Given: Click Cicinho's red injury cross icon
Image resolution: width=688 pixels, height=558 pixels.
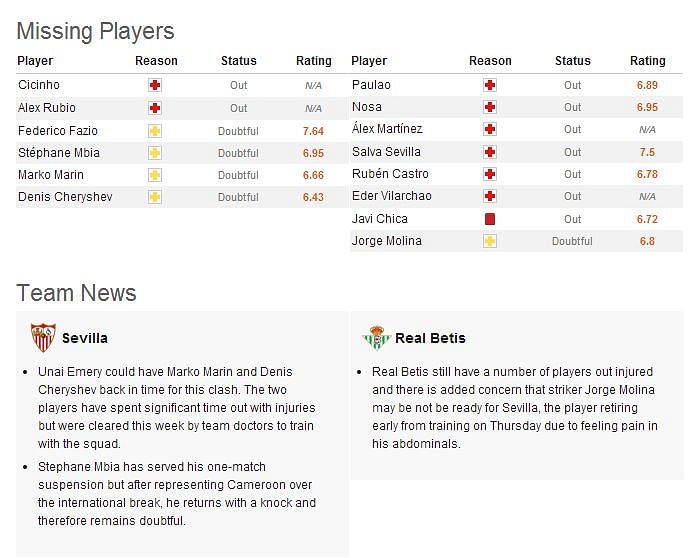Looking at the screenshot, I should coord(155,86).
